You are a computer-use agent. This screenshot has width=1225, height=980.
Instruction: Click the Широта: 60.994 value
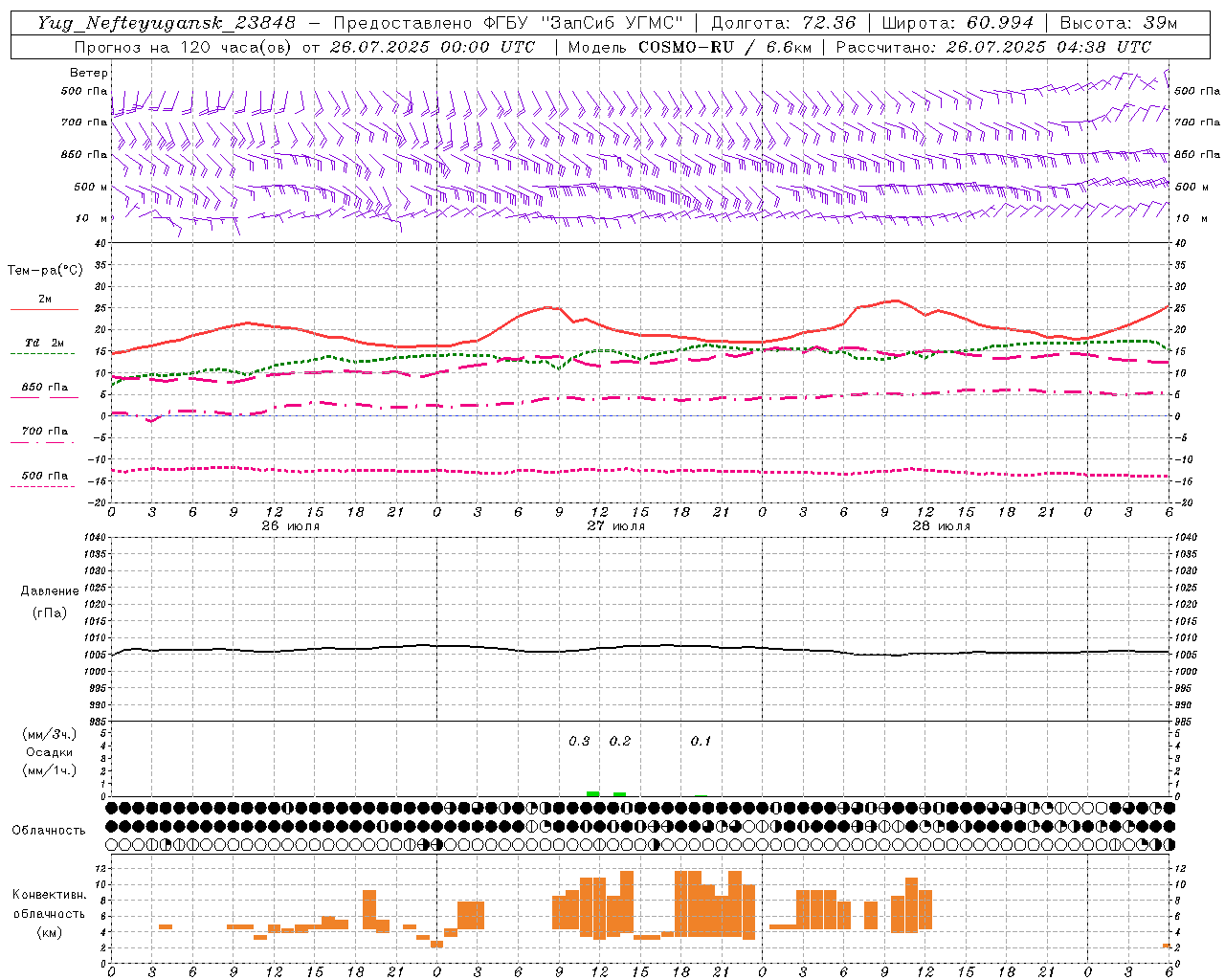coord(958,23)
